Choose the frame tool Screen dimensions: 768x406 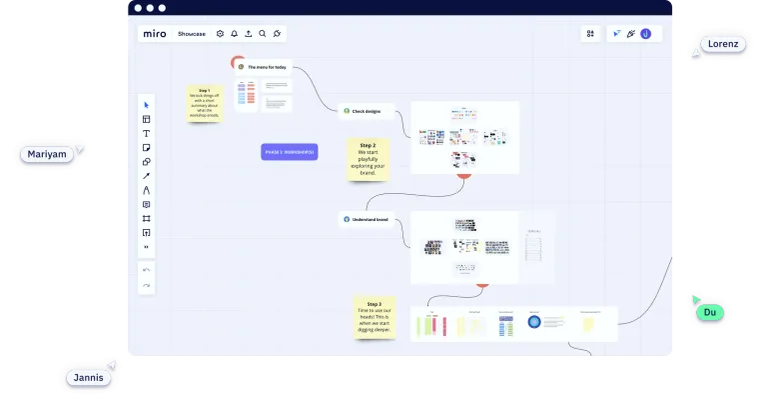pyautogui.click(x=146, y=218)
